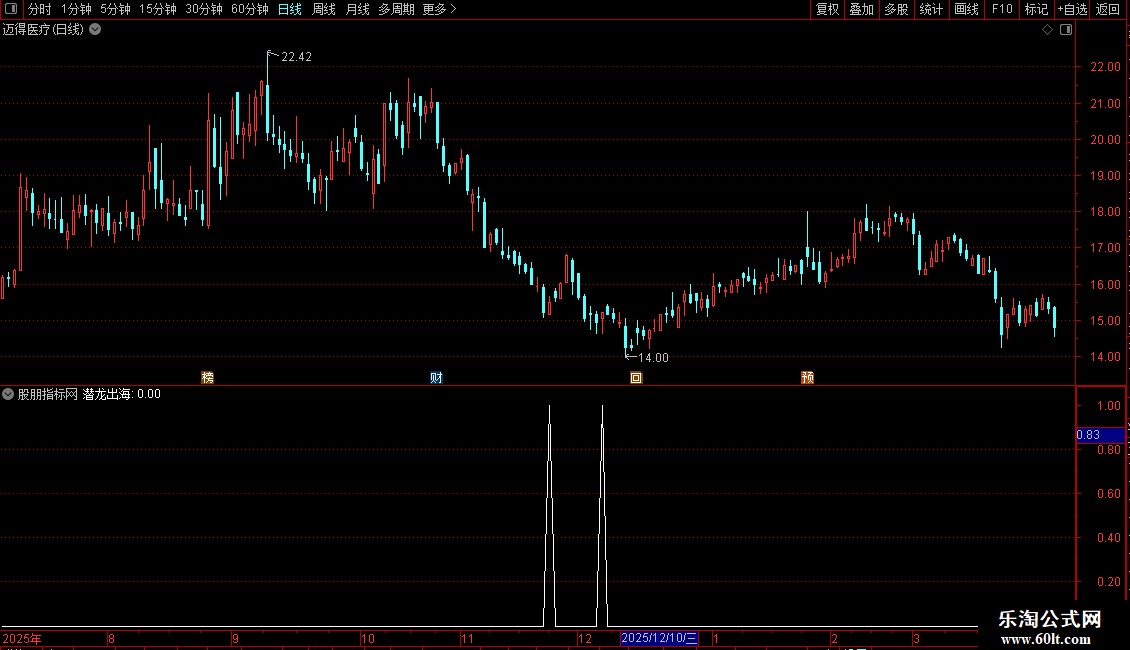
Task: Click the 18.00 price axis label
Action: pos(1105,212)
